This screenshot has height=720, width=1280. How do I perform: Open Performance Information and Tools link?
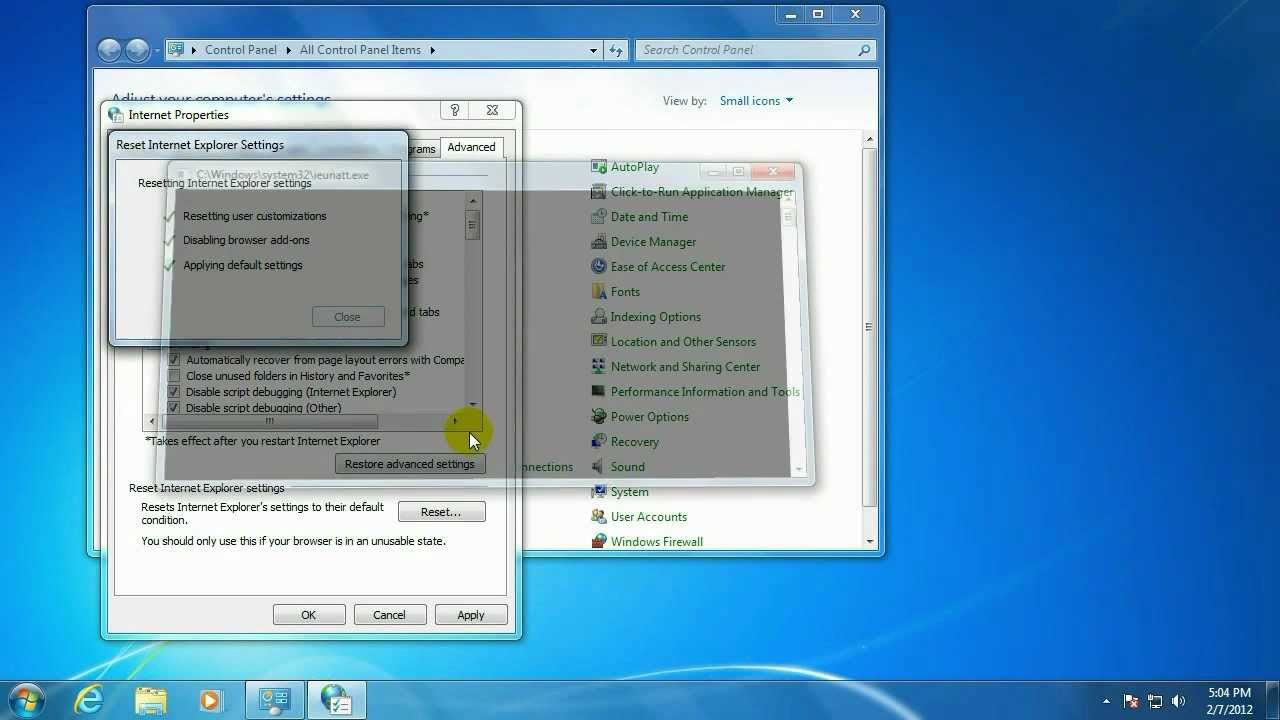[705, 392]
